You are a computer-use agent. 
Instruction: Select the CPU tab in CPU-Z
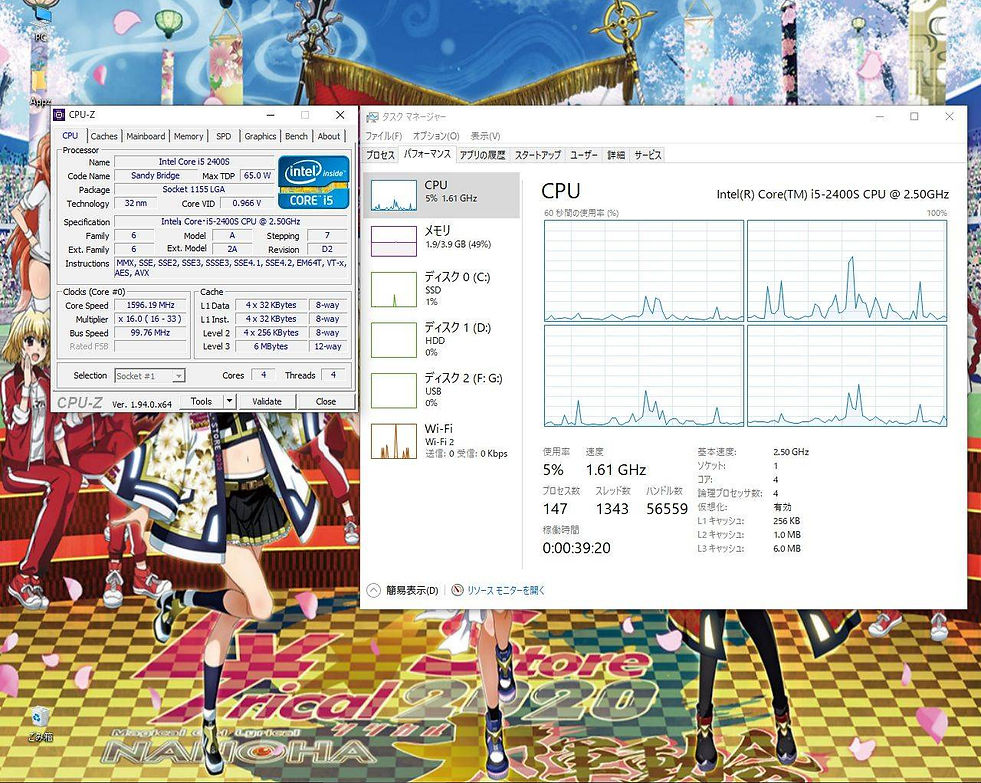70,136
